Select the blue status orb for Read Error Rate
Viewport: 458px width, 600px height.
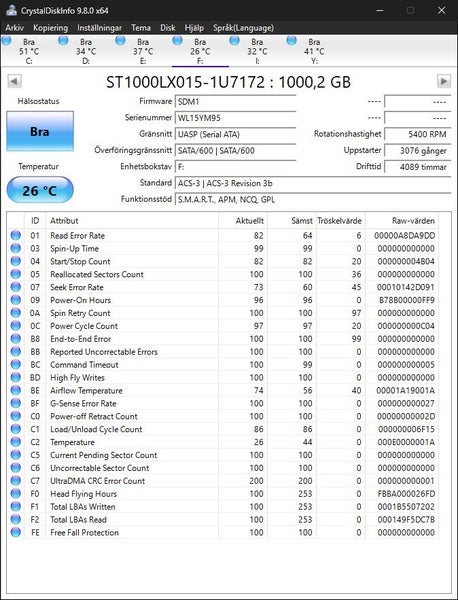pos(16,235)
